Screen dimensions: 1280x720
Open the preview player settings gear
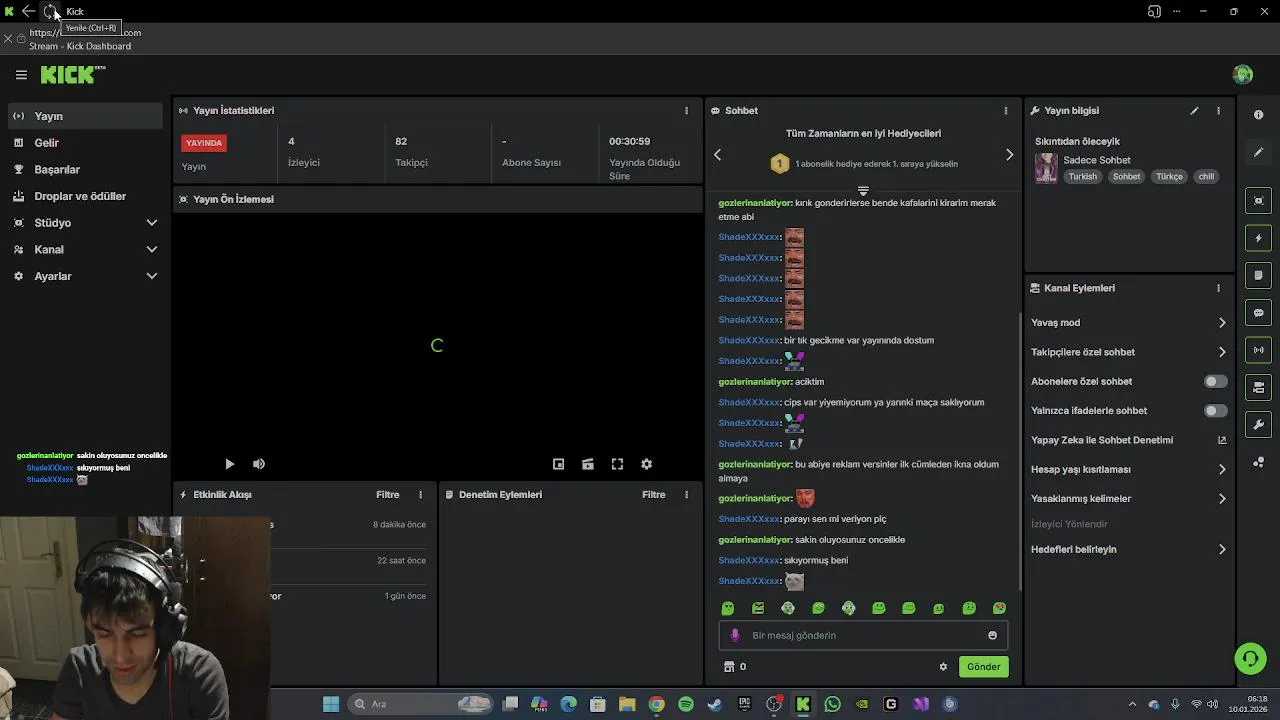(x=646, y=464)
